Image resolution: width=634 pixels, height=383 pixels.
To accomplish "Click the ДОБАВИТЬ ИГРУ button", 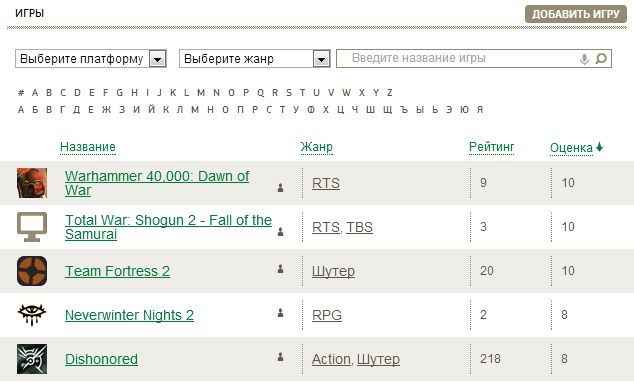I will click(576, 14).
